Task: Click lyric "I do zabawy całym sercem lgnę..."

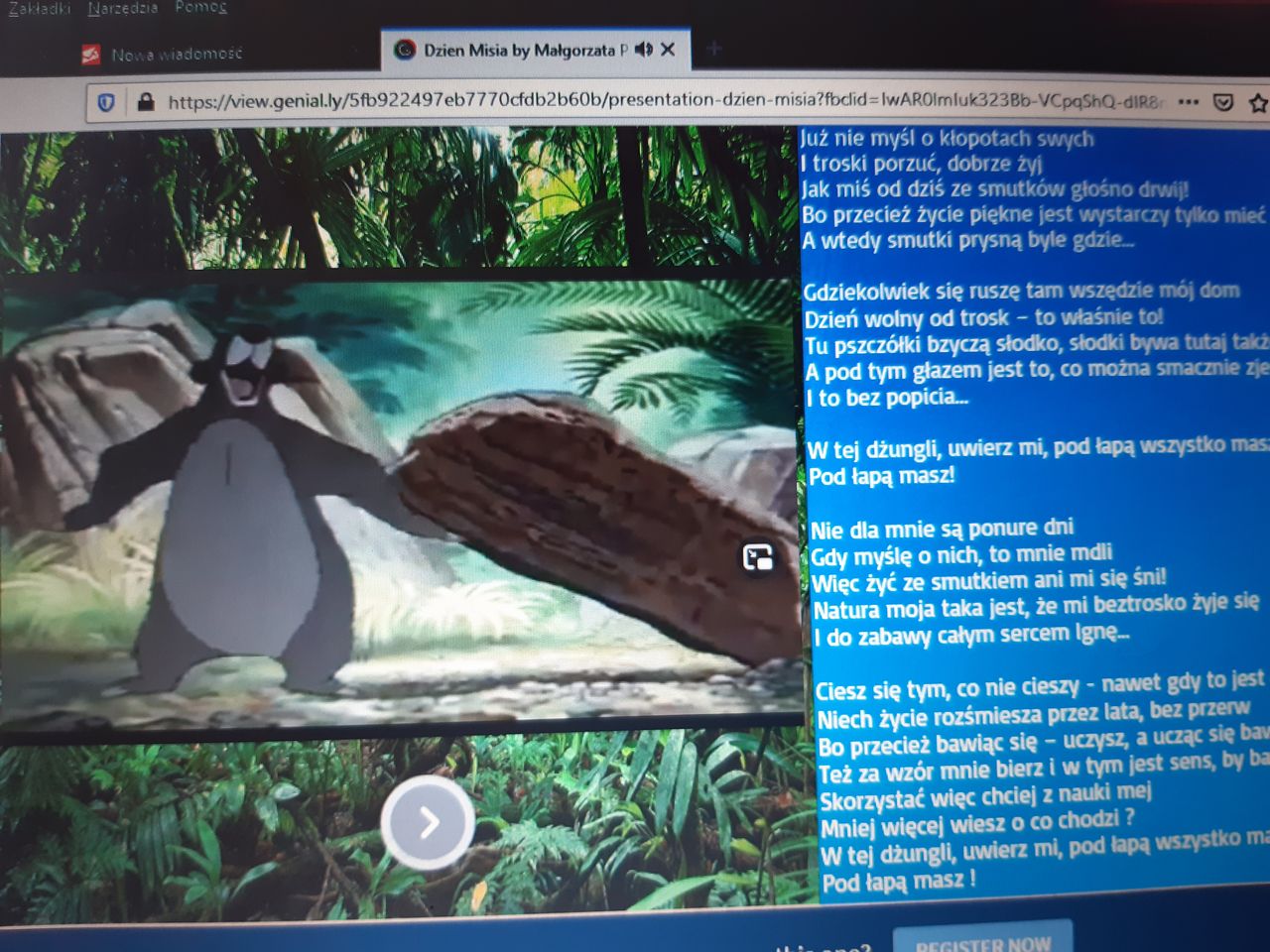Action: pyautogui.click(x=971, y=634)
